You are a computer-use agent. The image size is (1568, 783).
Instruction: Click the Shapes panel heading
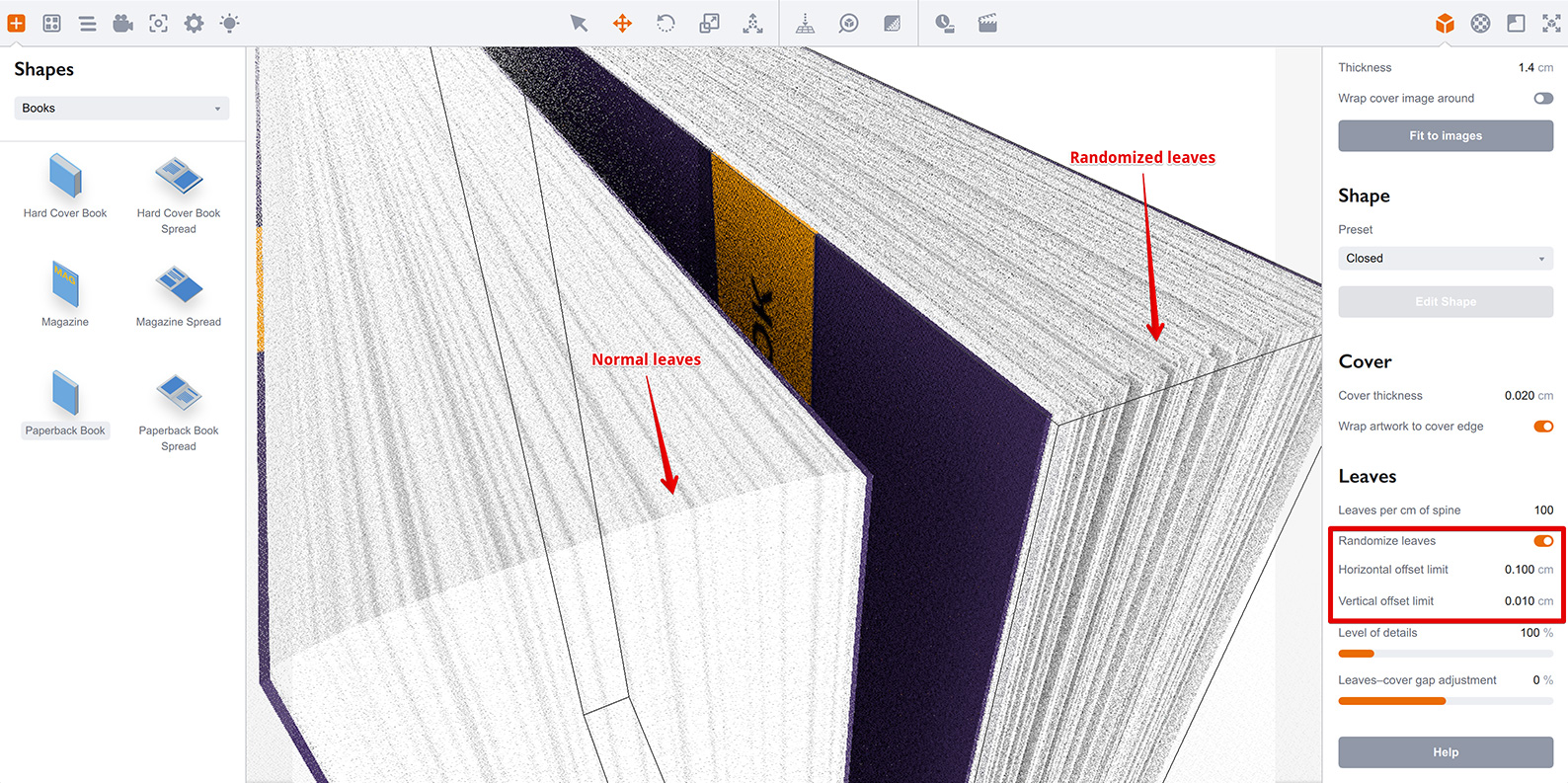(x=43, y=69)
